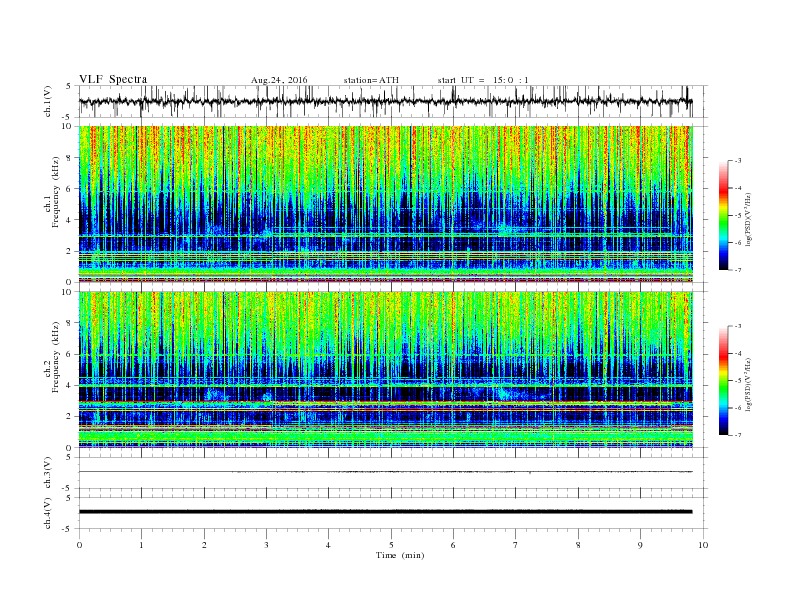792x612 pixels.
Task: Click the time axis tick label "1"
Action: (x=141, y=545)
